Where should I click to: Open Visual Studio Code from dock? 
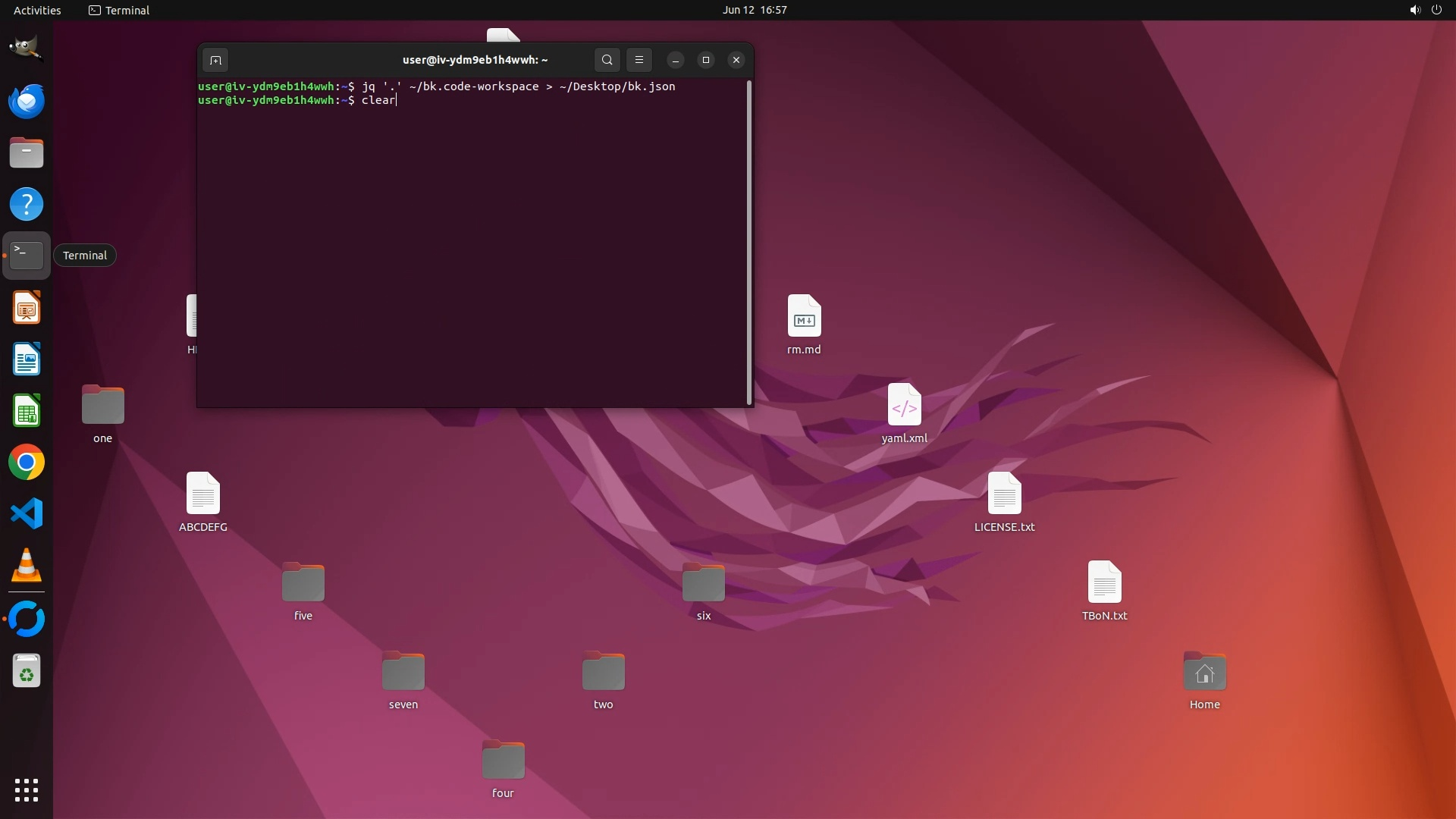tap(27, 514)
